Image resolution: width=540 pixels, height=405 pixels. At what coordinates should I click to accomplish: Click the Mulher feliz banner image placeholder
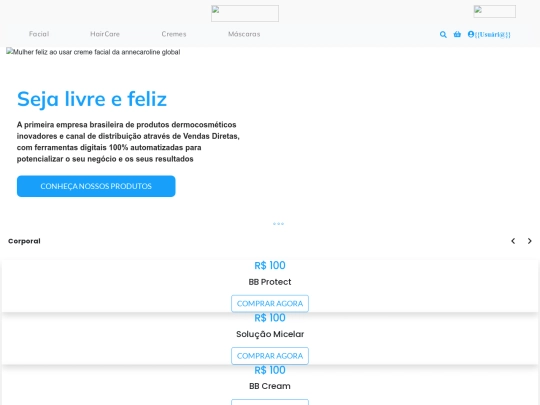tap(93, 52)
